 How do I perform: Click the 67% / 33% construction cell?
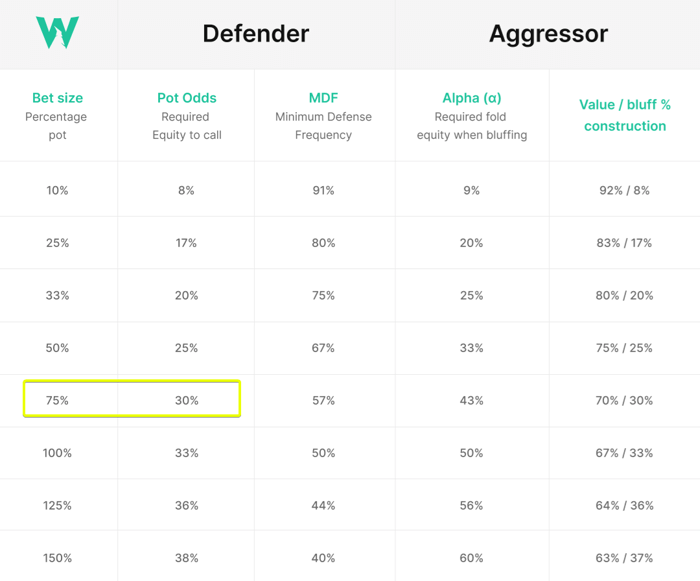624,453
